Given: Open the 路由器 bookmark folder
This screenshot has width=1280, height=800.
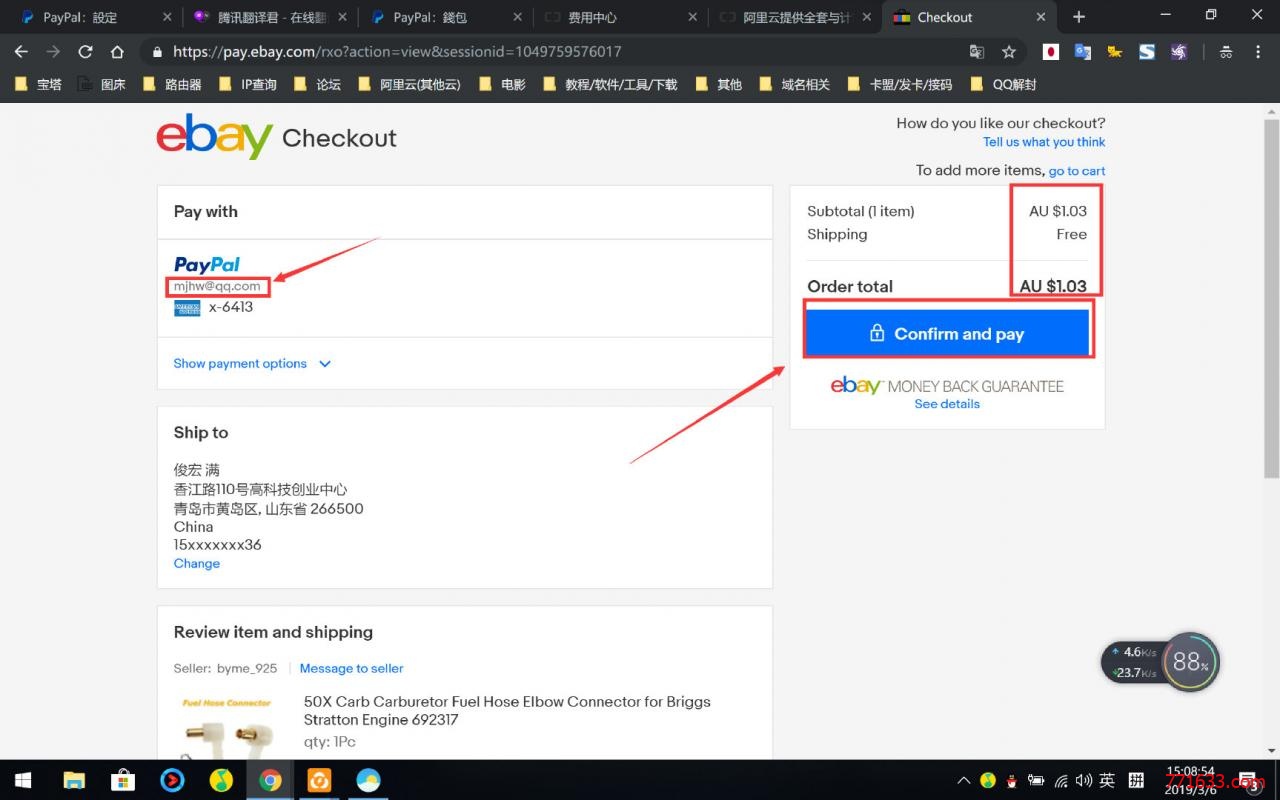Looking at the screenshot, I should coord(171,85).
